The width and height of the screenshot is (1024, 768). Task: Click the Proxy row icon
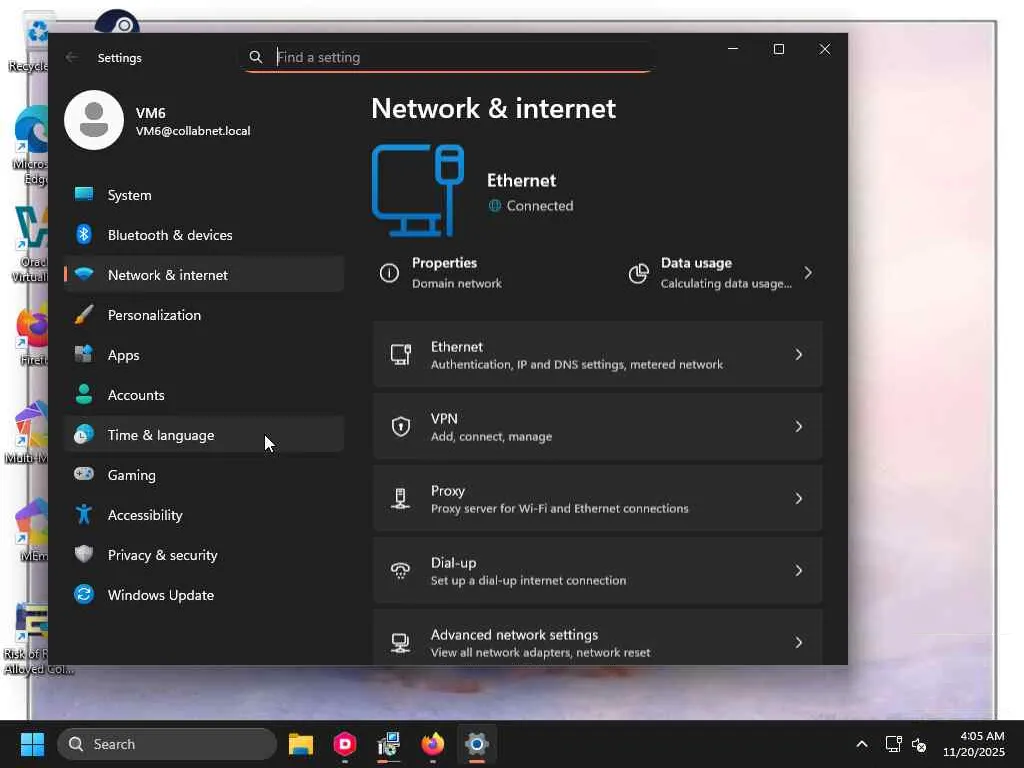[x=400, y=498]
